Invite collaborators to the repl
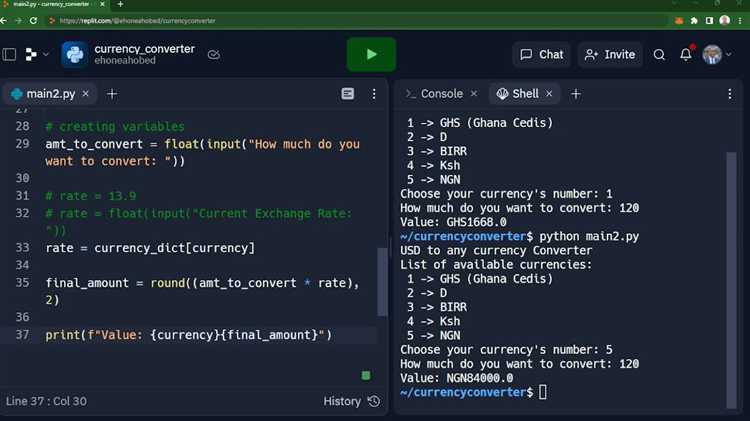The height and width of the screenshot is (421, 750). [610, 55]
